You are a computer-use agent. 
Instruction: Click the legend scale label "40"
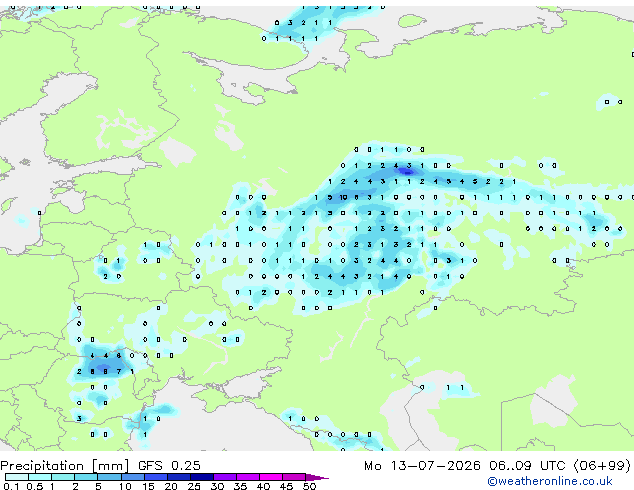[x=263, y=486]
